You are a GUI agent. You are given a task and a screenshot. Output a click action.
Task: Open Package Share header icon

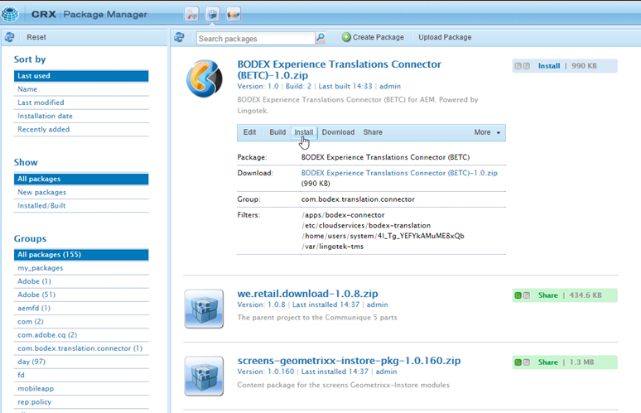click(x=233, y=14)
